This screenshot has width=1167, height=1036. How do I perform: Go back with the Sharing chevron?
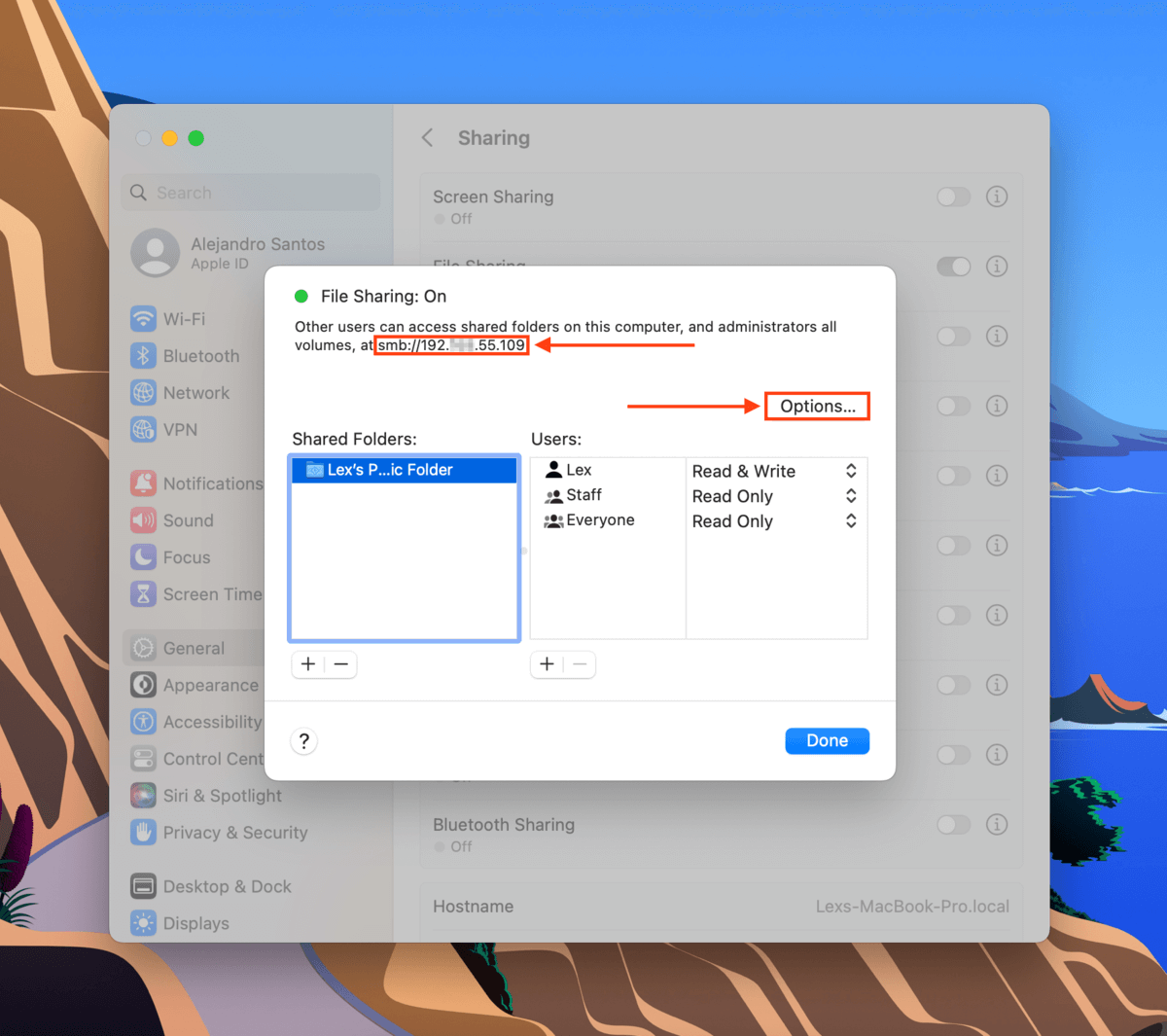click(427, 138)
